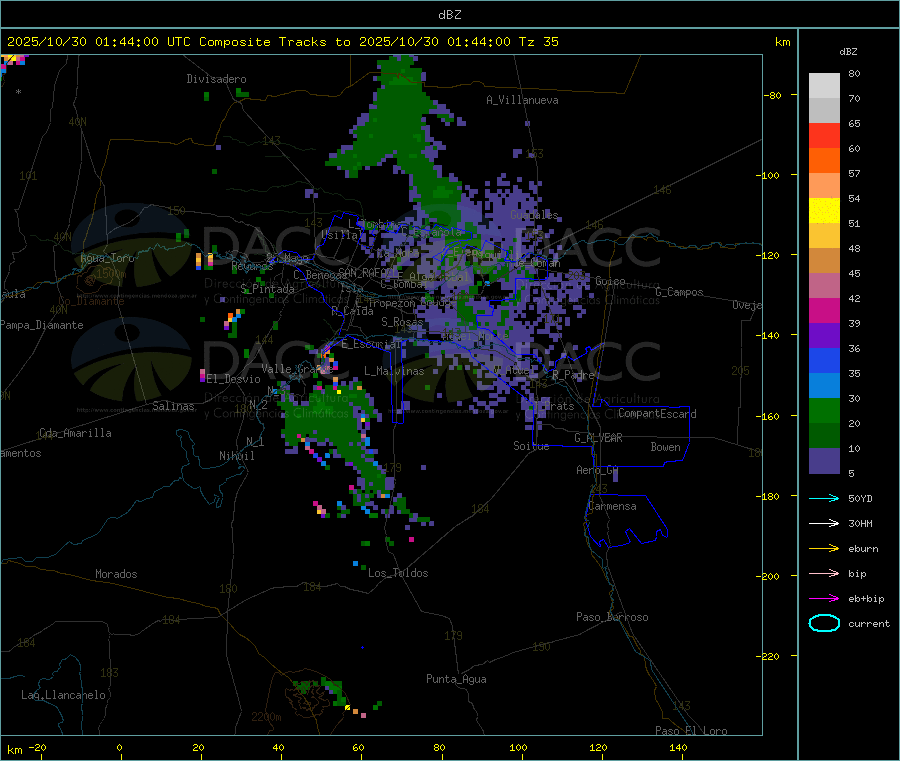The height and width of the screenshot is (761, 900).
Task: Click the green 30 dBZ legend swatch
Action: 824,410
